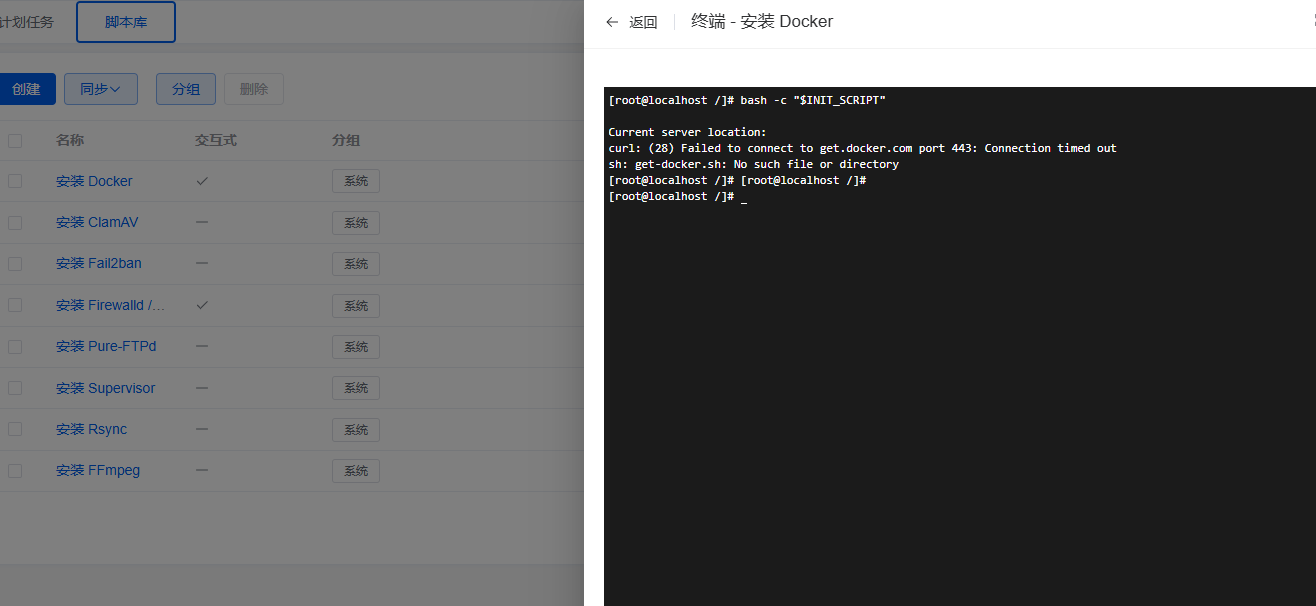
Task: Click the back arrow in terminal panel
Action: coord(612,22)
